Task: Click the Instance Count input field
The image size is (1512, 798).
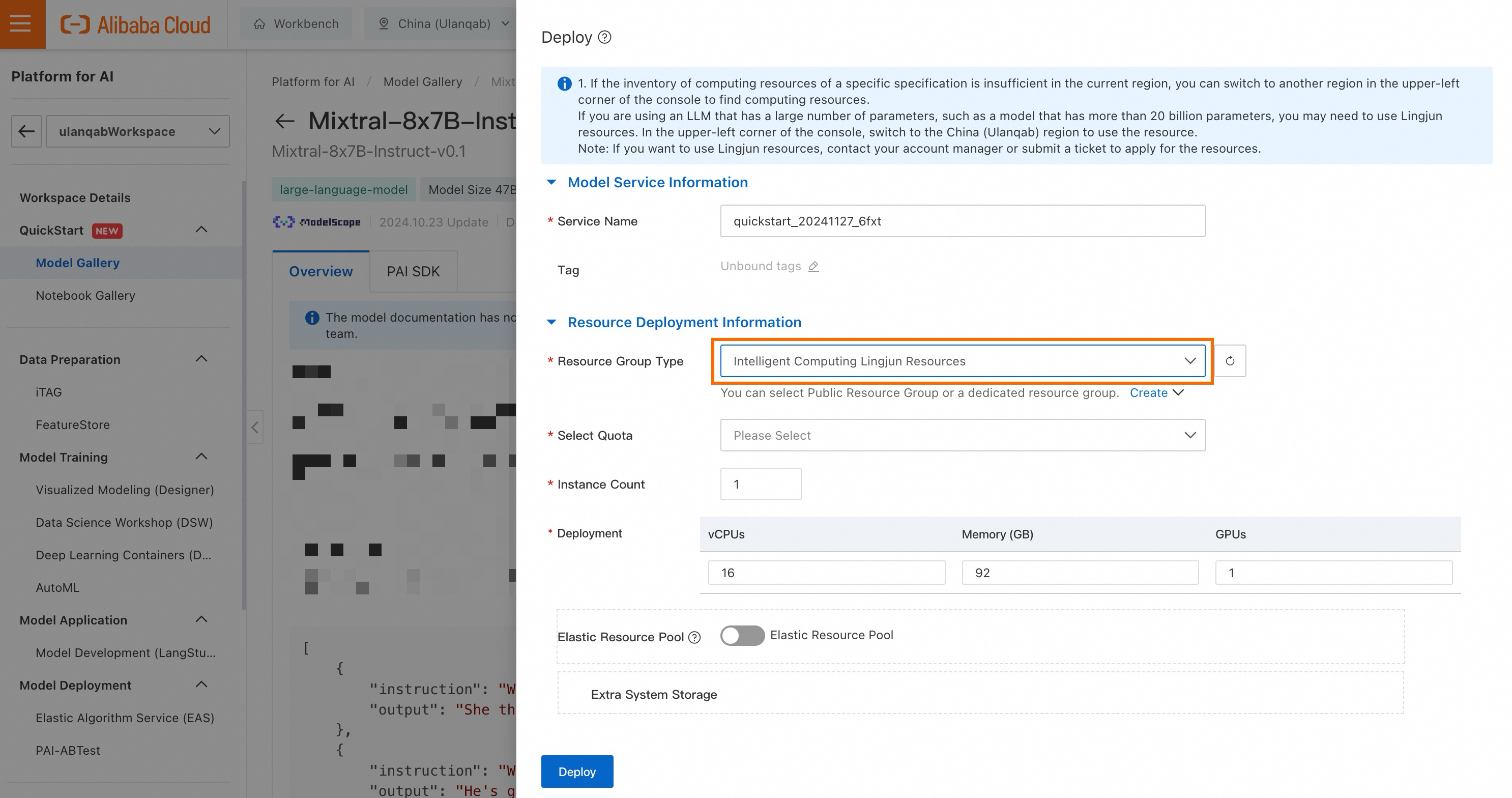Action: [x=761, y=484]
